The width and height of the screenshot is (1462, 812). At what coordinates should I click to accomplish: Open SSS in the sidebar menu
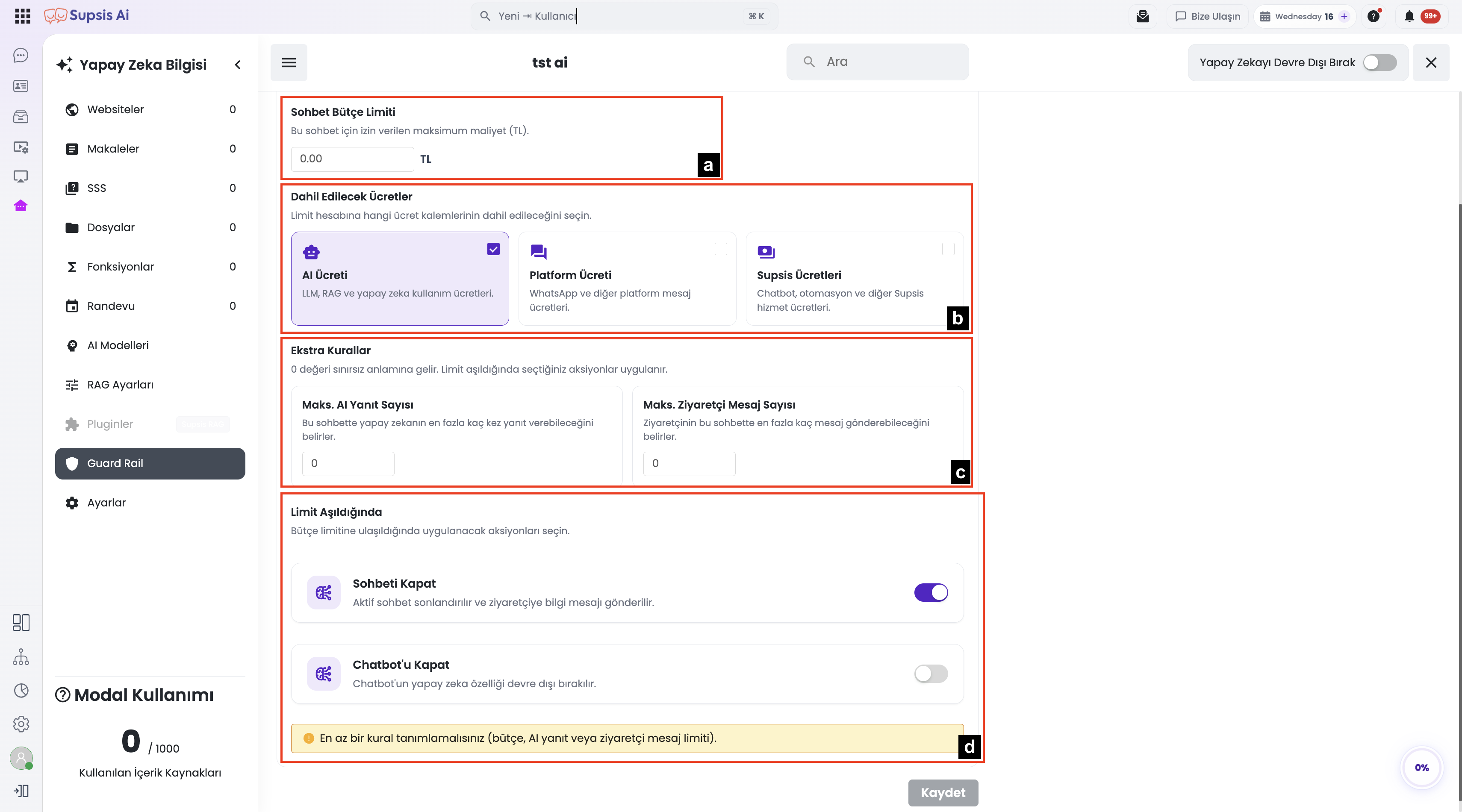pyautogui.click(x=150, y=188)
